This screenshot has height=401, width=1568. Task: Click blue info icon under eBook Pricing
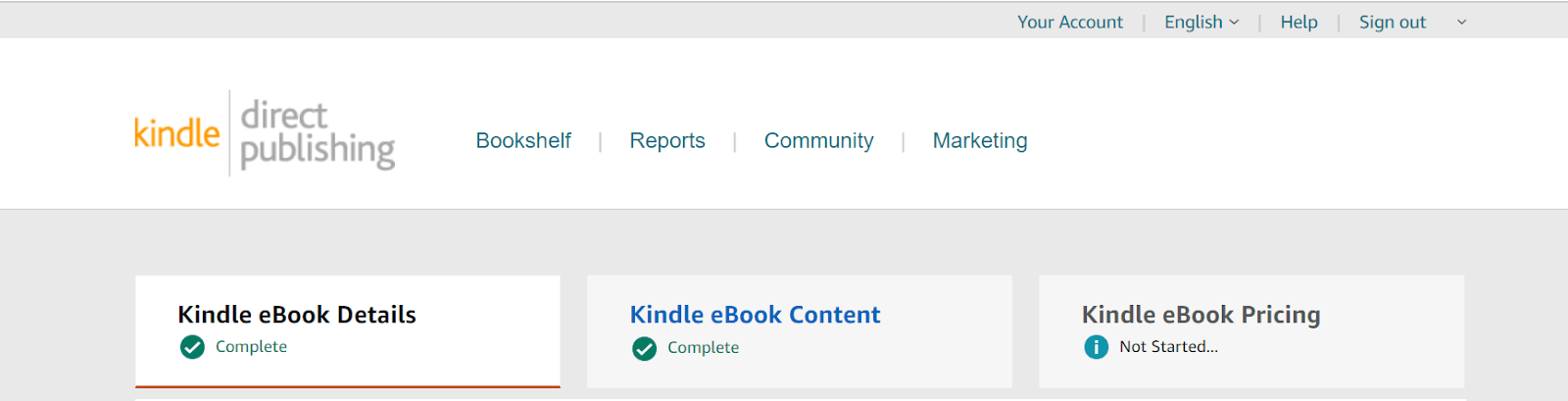point(1097,347)
